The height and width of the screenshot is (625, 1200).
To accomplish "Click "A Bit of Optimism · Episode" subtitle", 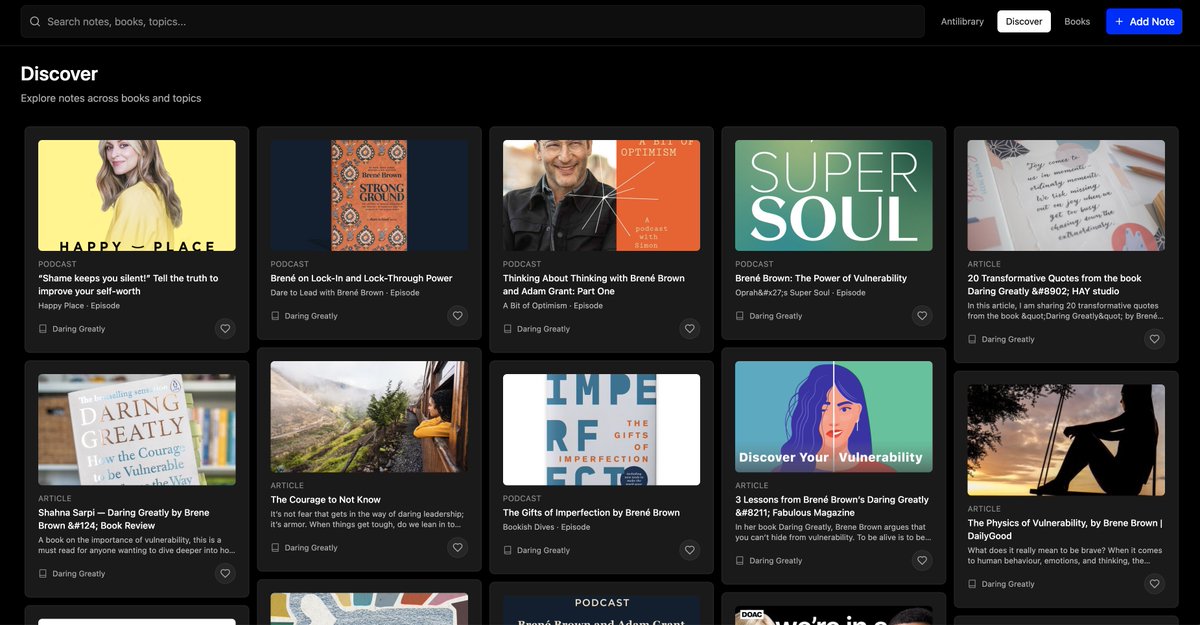I will [553, 305].
